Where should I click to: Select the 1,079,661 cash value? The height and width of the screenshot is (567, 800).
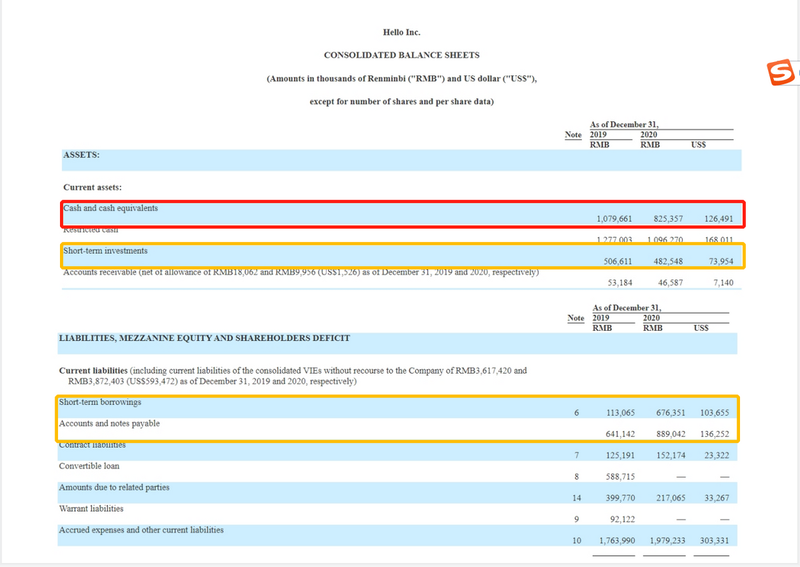click(614, 219)
